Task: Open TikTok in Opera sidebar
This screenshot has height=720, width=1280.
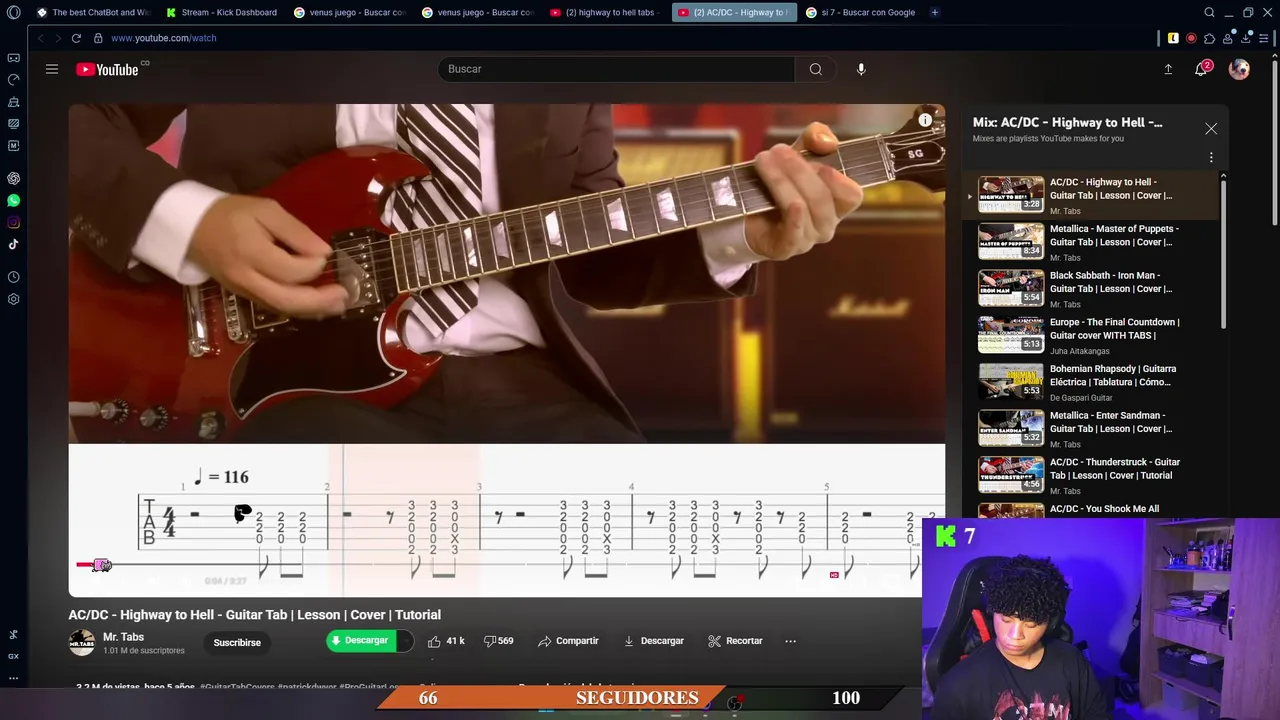Action: 13,244
